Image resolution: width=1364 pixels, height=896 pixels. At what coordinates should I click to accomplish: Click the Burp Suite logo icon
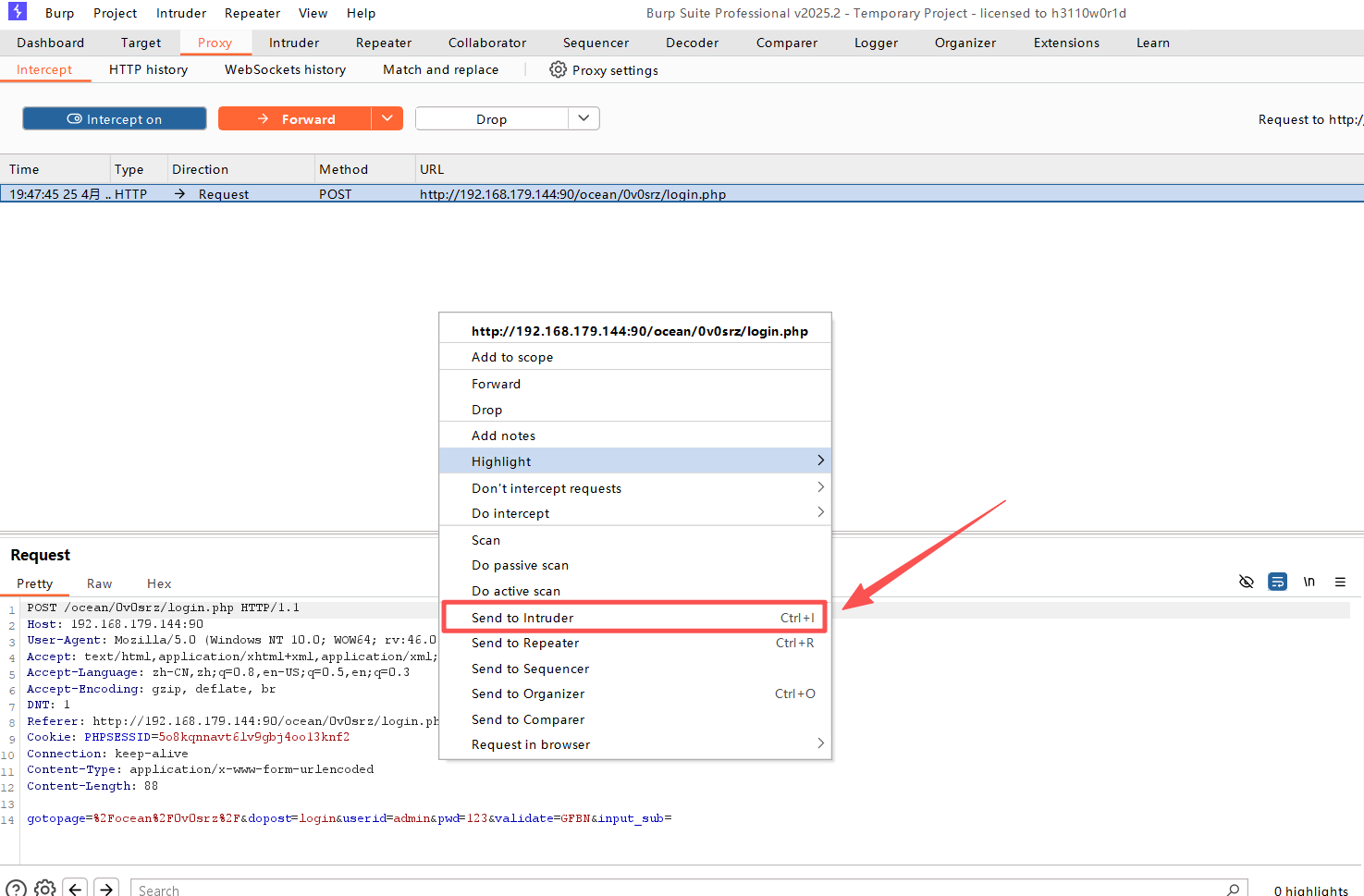18,11
